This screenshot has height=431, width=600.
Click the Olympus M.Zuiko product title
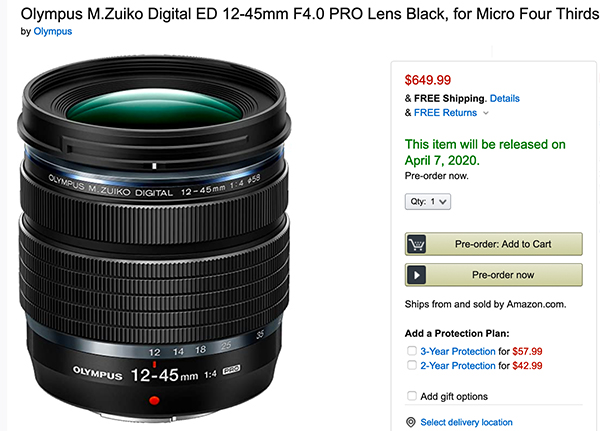(x=300, y=12)
